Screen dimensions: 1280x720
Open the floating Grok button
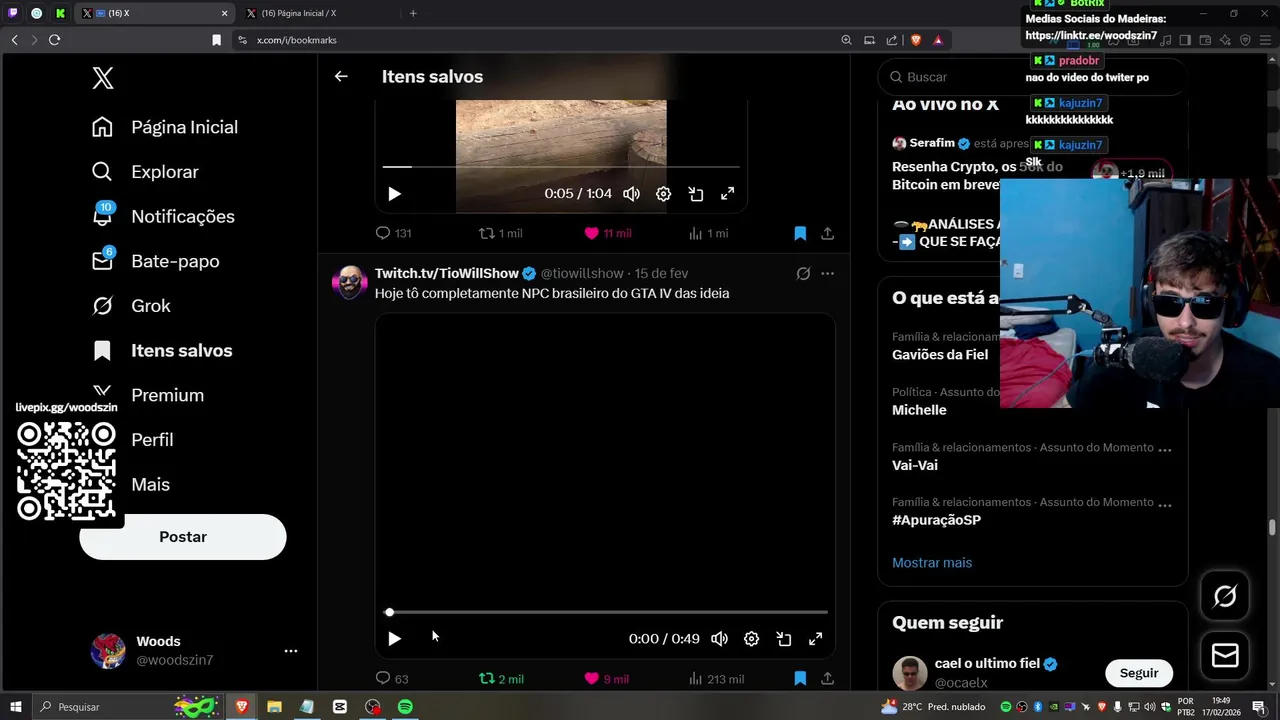click(x=1225, y=597)
